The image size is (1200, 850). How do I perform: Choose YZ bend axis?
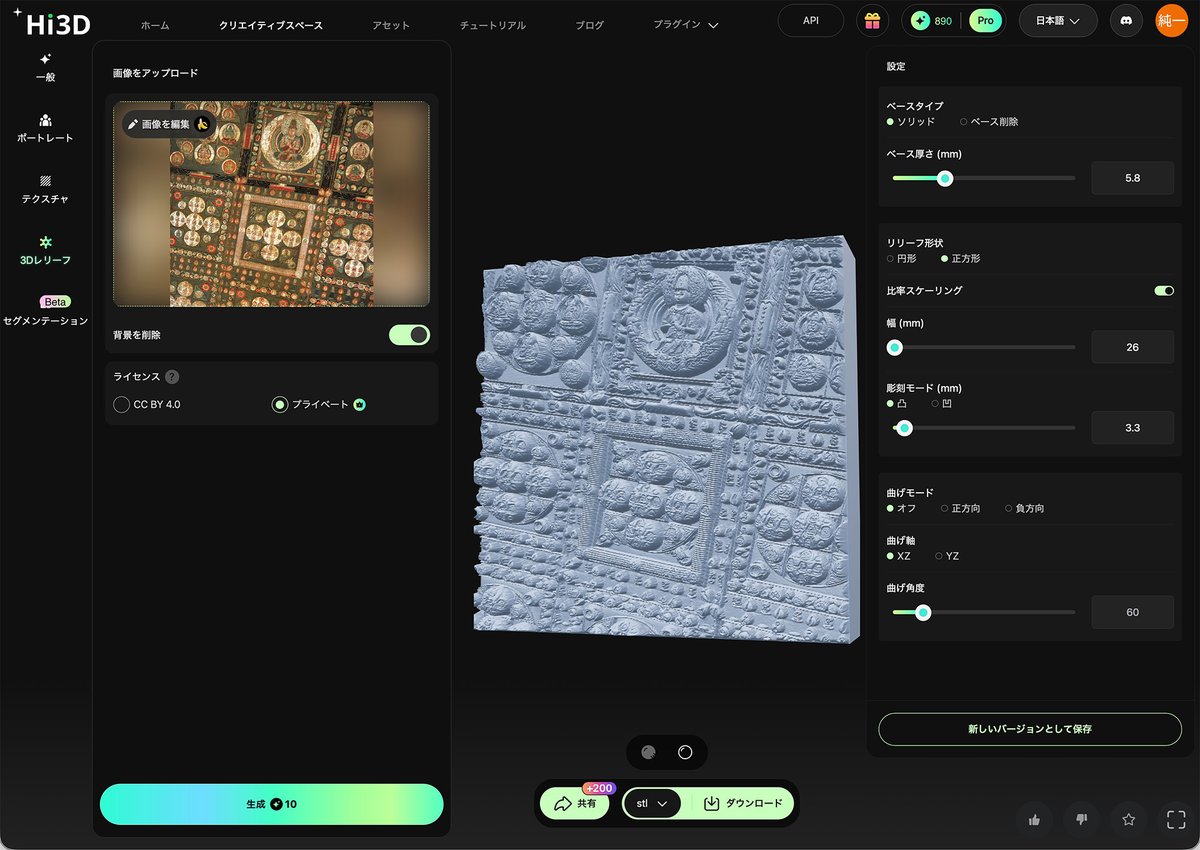tap(947, 556)
